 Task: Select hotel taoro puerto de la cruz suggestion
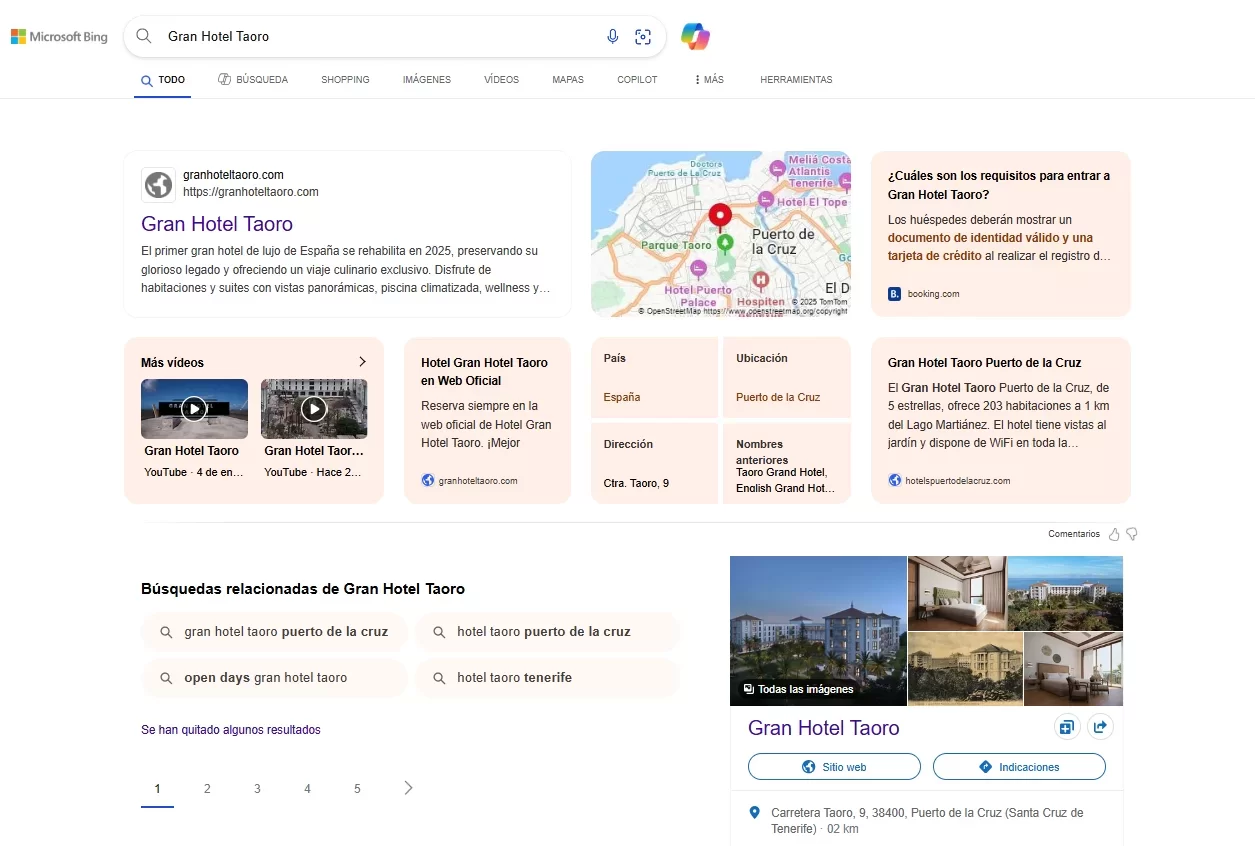pyautogui.click(x=547, y=632)
